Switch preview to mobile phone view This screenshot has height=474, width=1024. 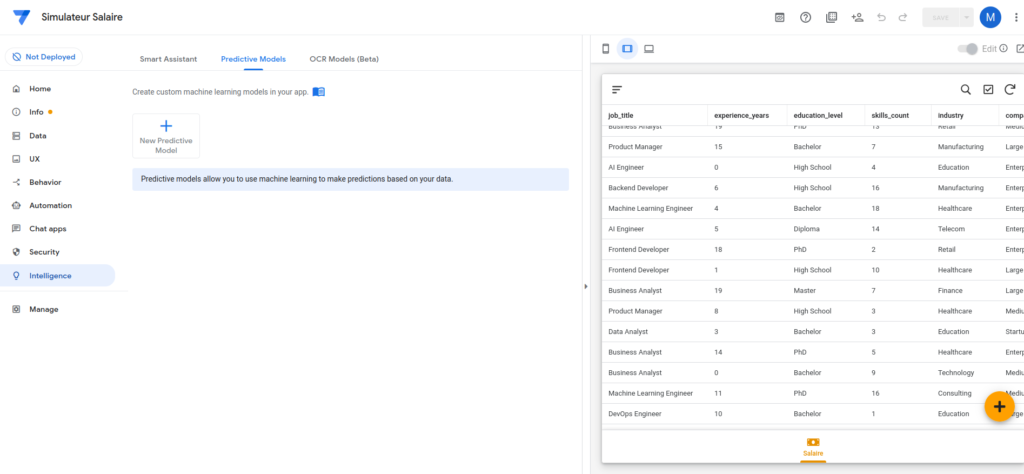point(605,49)
